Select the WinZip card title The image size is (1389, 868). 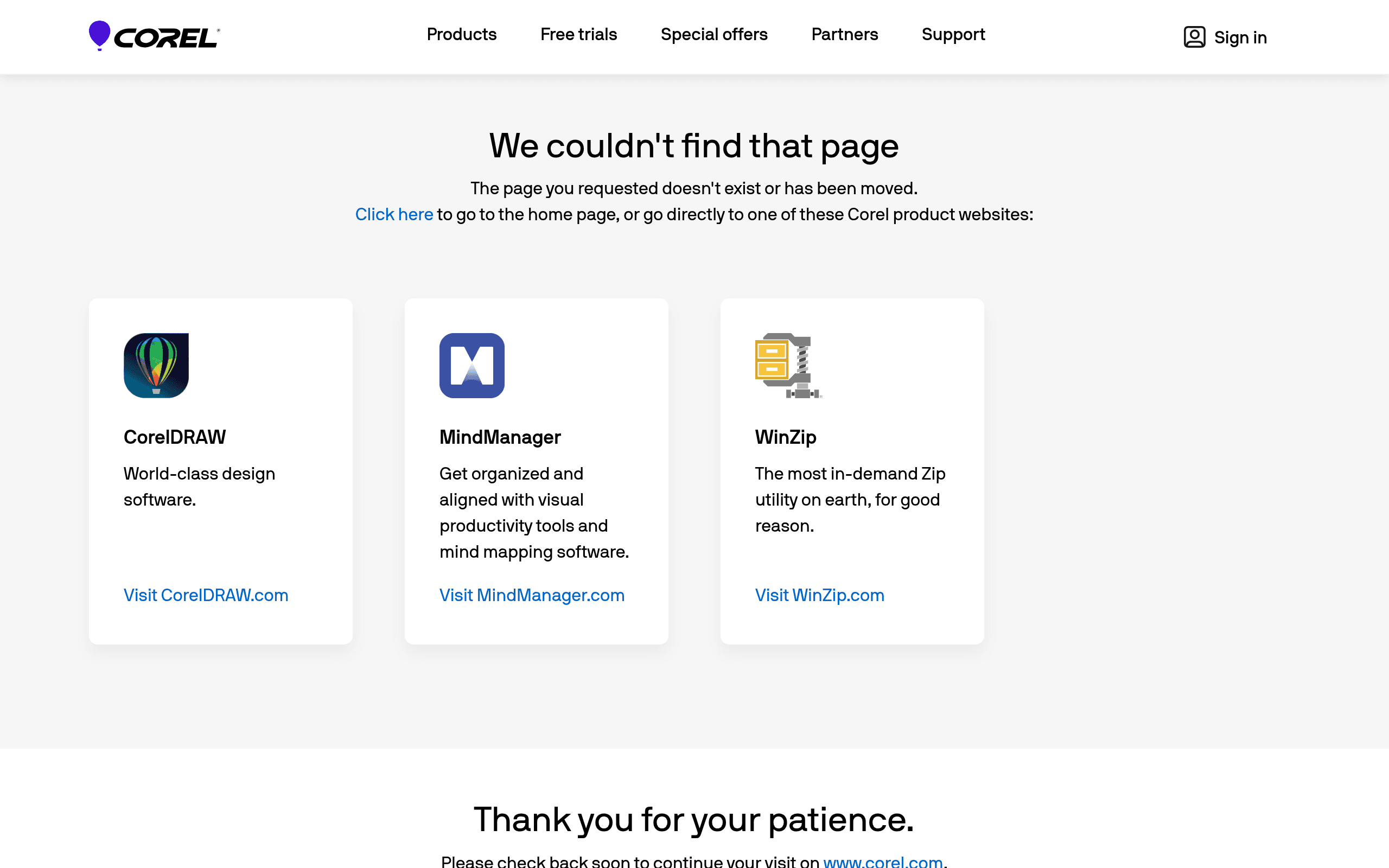785,437
